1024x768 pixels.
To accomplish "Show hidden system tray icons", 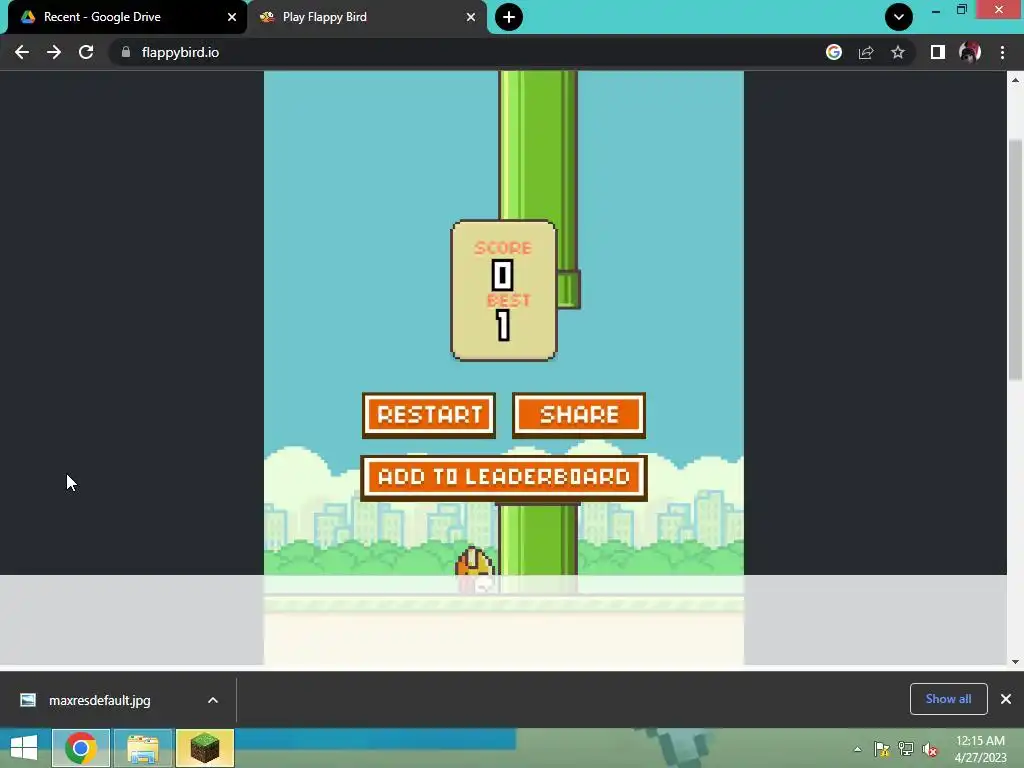I will 857,749.
